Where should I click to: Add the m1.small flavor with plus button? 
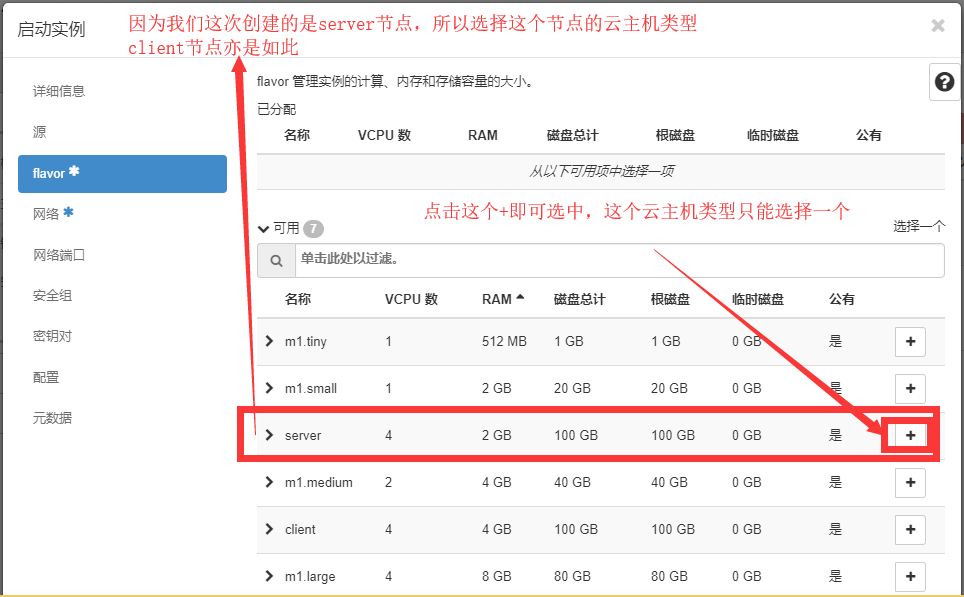tap(909, 388)
